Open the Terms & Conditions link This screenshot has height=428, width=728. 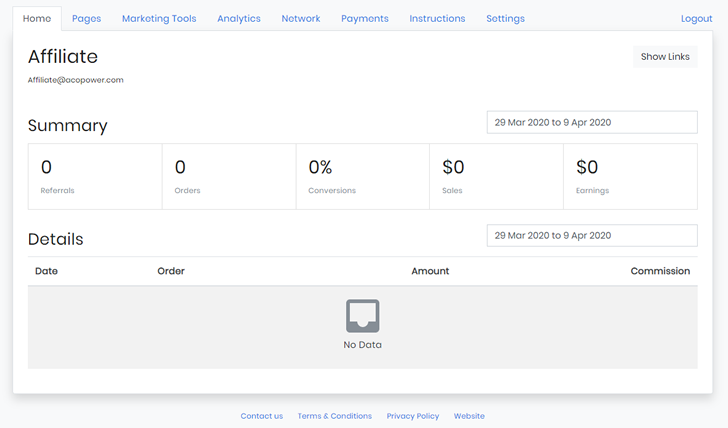(x=335, y=416)
